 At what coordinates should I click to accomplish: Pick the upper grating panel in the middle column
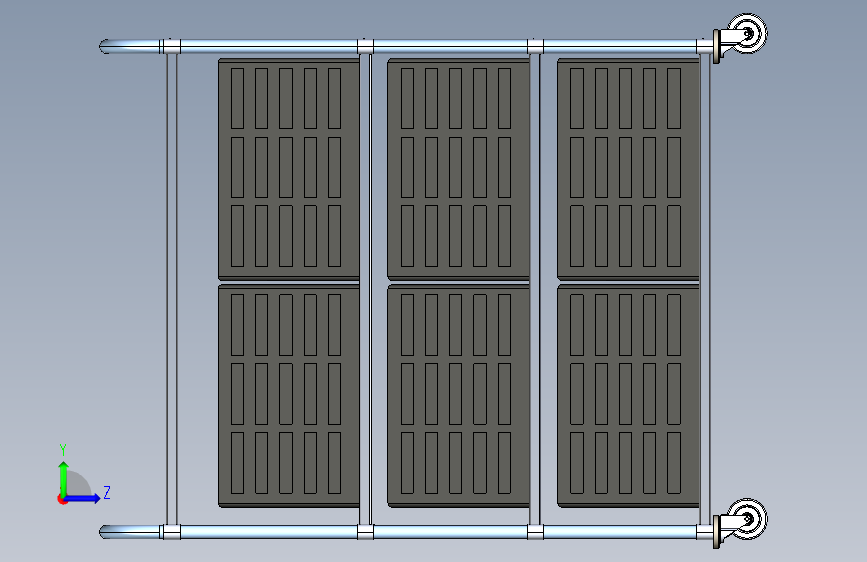458,169
